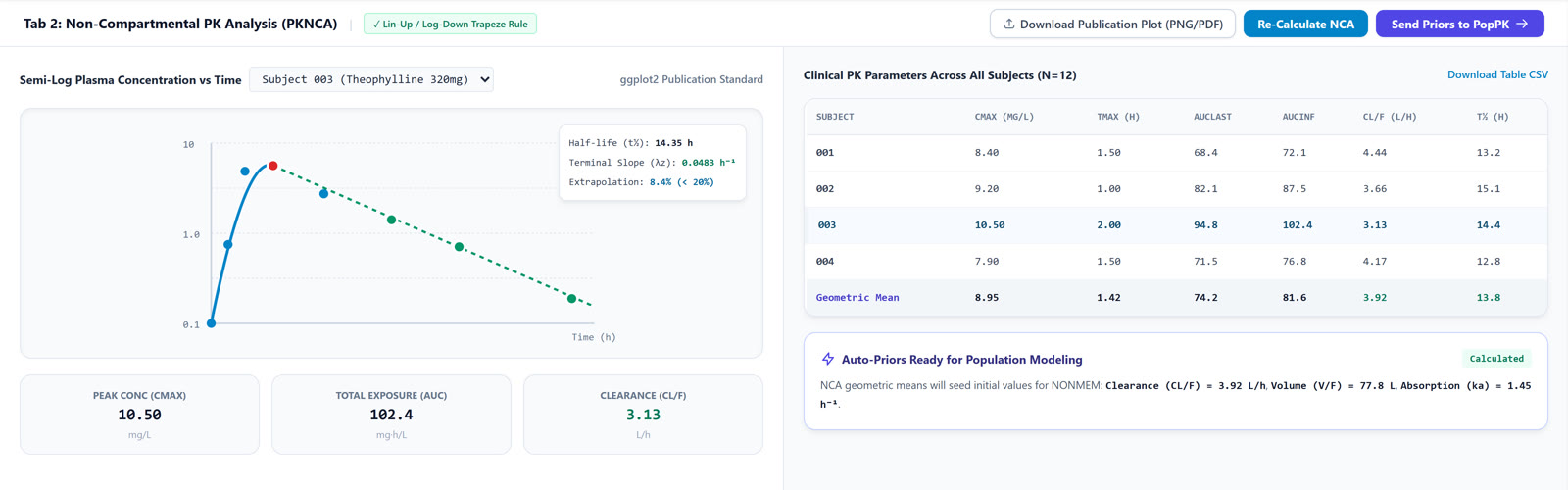
Task: Click half-life 12.8 for subject 004
Action: [x=1489, y=262]
